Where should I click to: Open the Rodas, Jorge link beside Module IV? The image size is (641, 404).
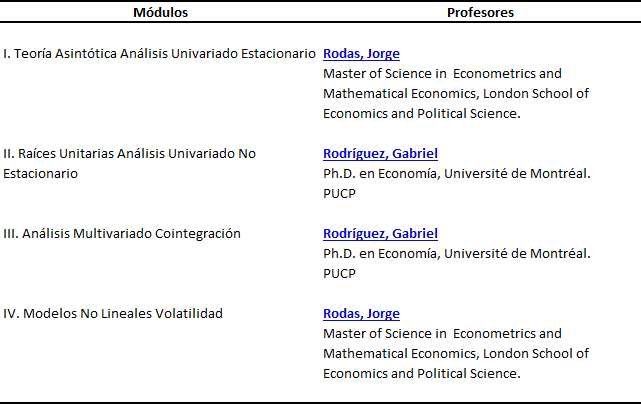362,314
